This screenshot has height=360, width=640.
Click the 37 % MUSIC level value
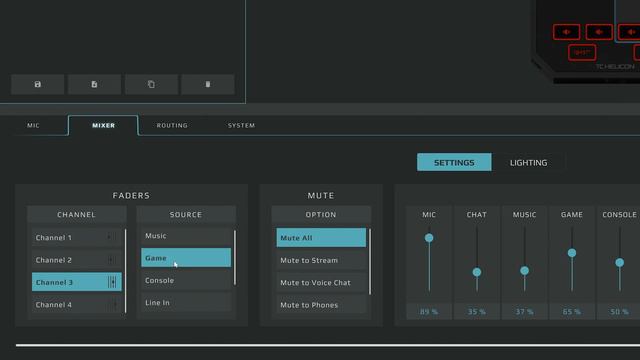[x=524, y=311]
